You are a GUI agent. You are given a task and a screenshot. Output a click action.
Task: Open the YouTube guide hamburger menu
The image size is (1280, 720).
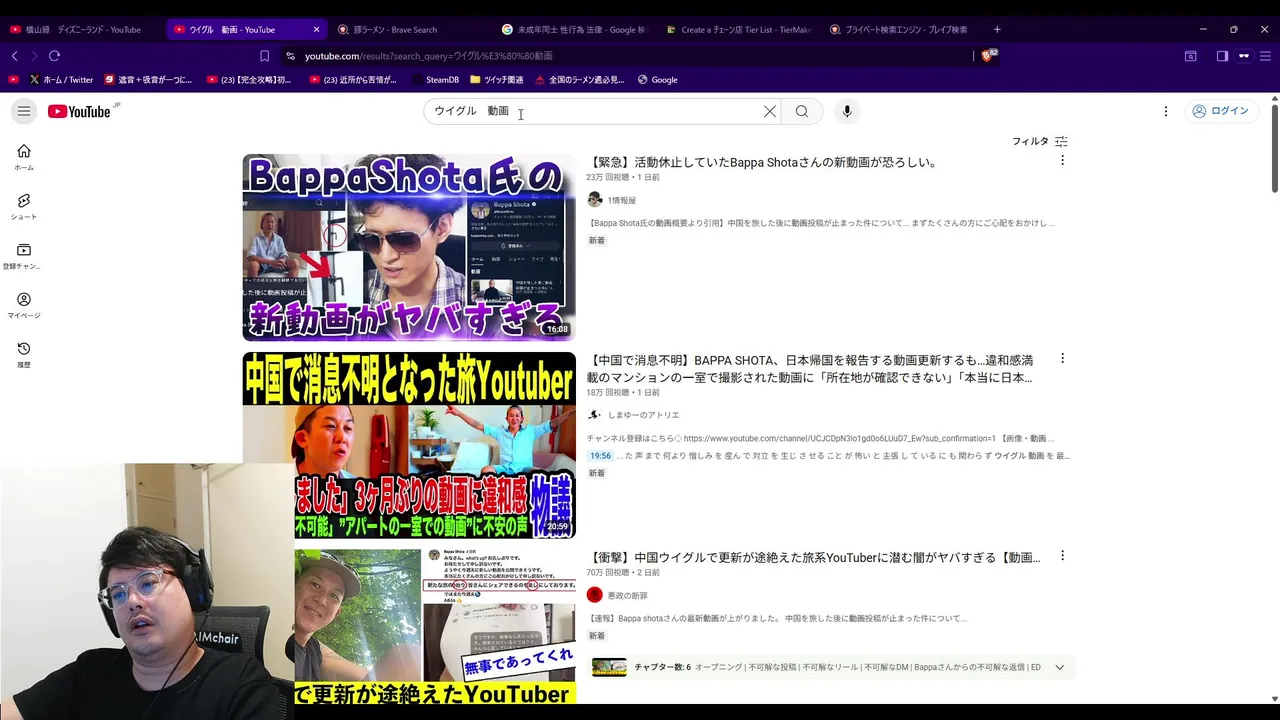24,111
